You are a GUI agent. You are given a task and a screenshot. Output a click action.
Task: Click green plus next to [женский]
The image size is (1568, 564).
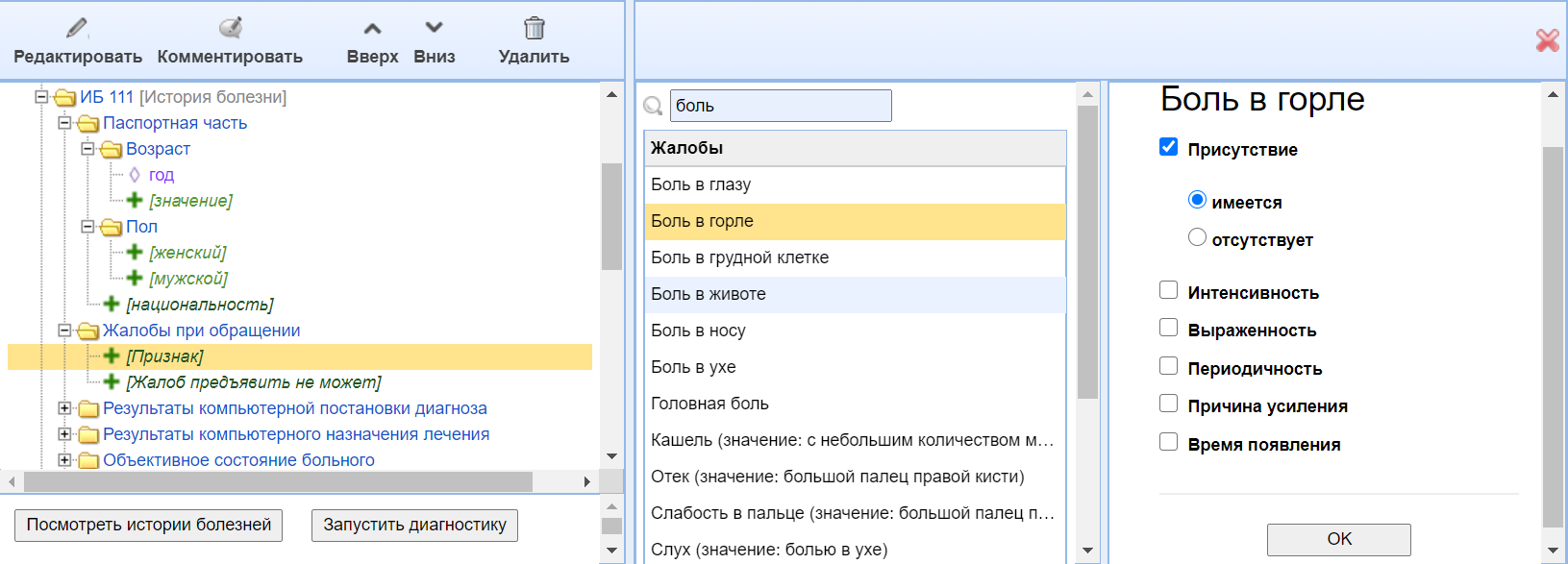click(x=135, y=252)
